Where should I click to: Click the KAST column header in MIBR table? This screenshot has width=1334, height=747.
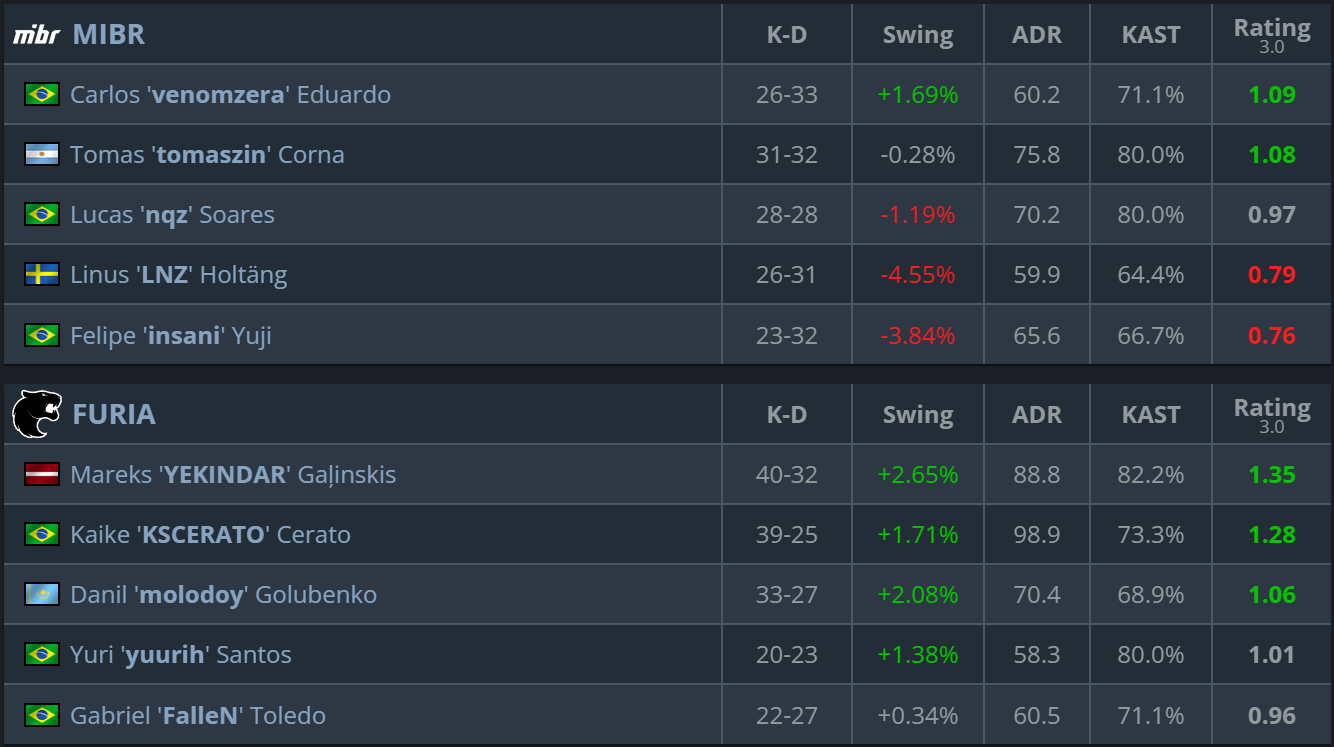[x=1151, y=34]
